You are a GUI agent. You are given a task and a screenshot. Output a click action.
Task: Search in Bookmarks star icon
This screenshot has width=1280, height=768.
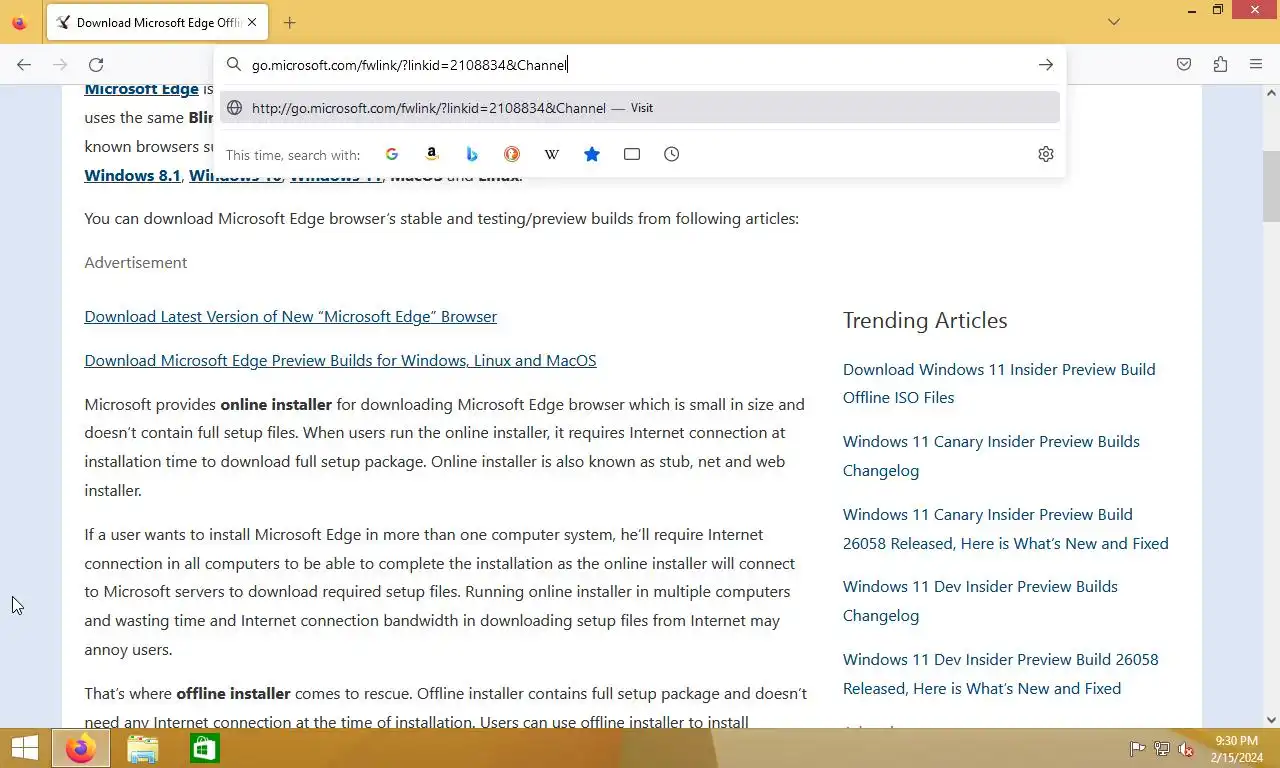pyautogui.click(x=592, y=154)
